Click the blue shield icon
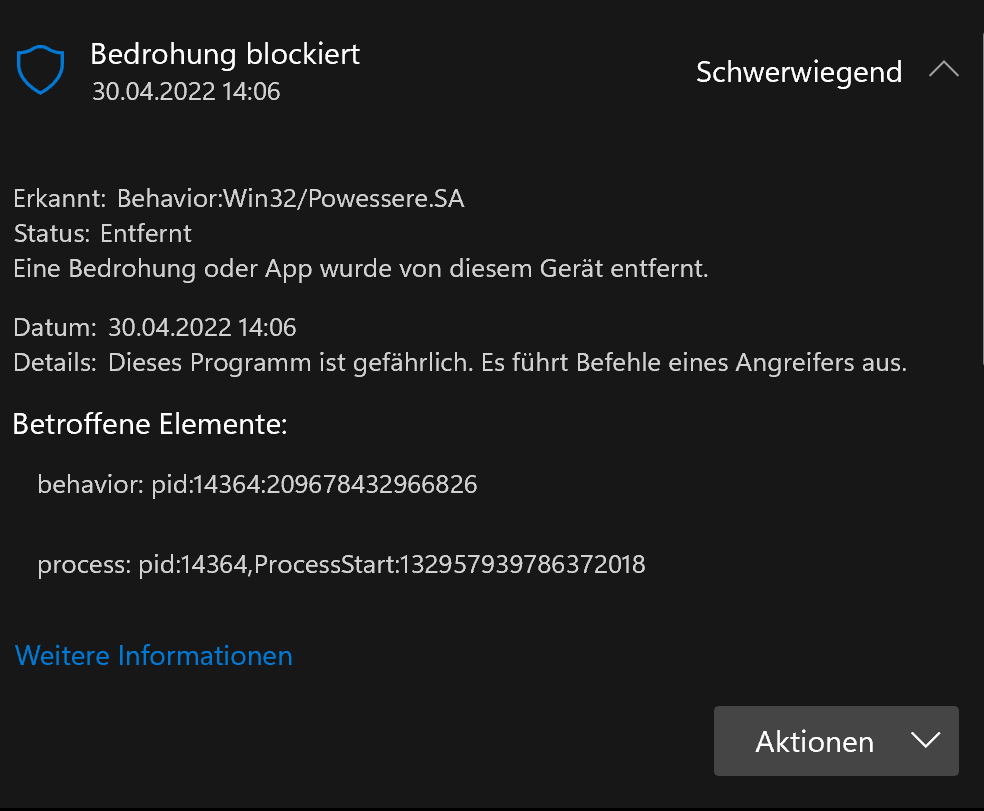This screenshot has width=984, height=811. (x=40, y=70)
